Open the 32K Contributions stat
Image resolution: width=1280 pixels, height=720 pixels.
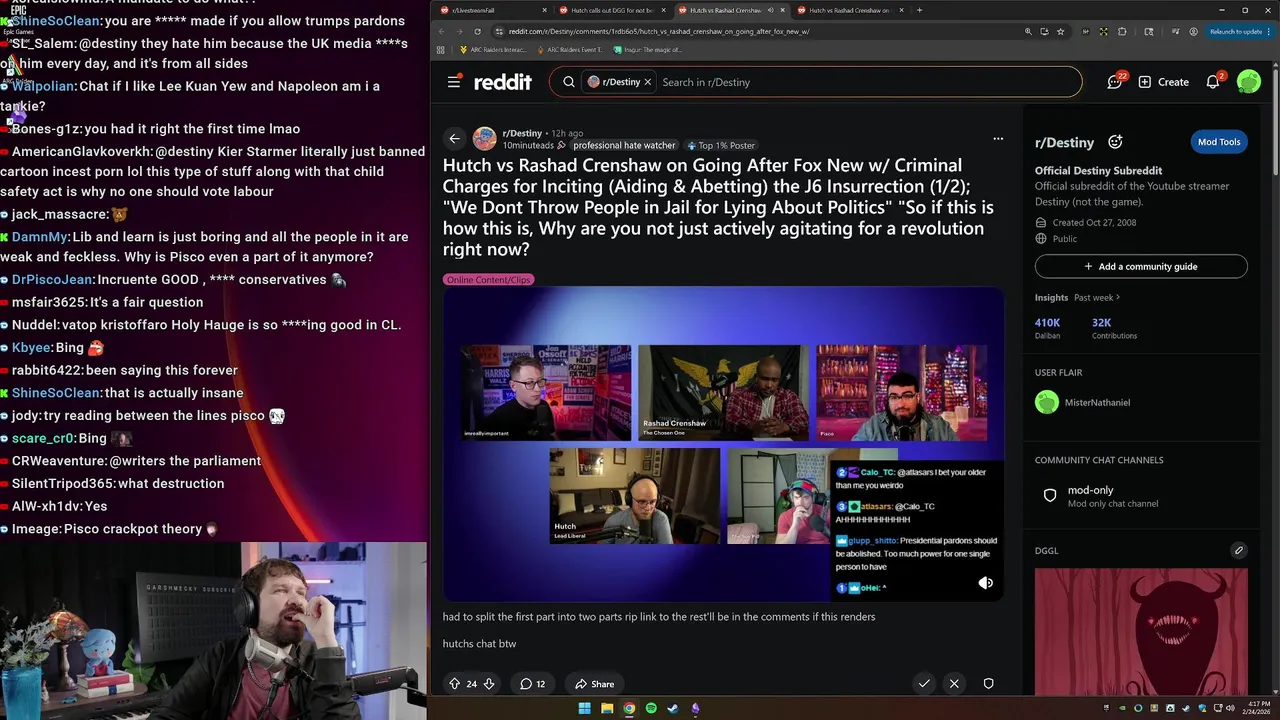click(x=1114, y=328)
